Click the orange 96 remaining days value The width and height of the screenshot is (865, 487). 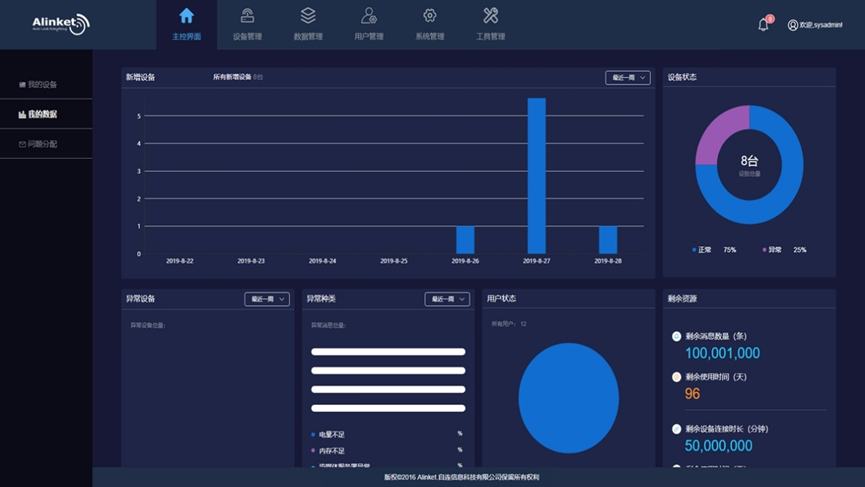[x=692, y=394]
